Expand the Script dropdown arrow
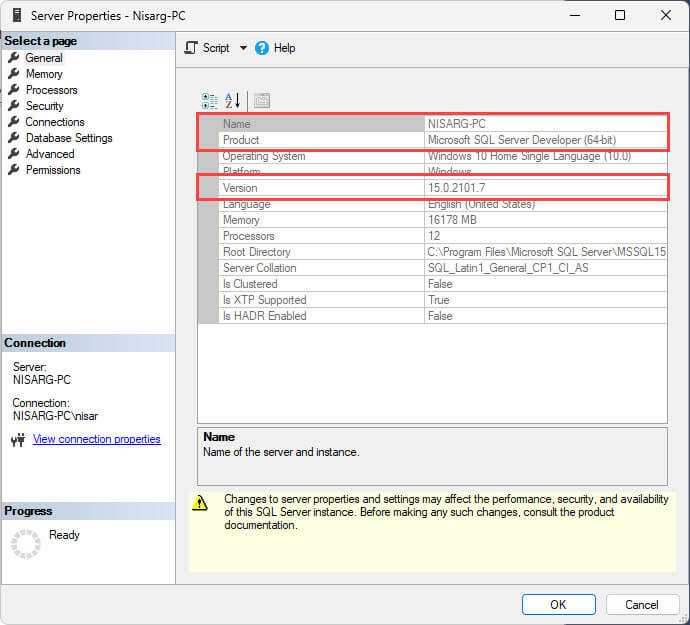 coord(243,48)
